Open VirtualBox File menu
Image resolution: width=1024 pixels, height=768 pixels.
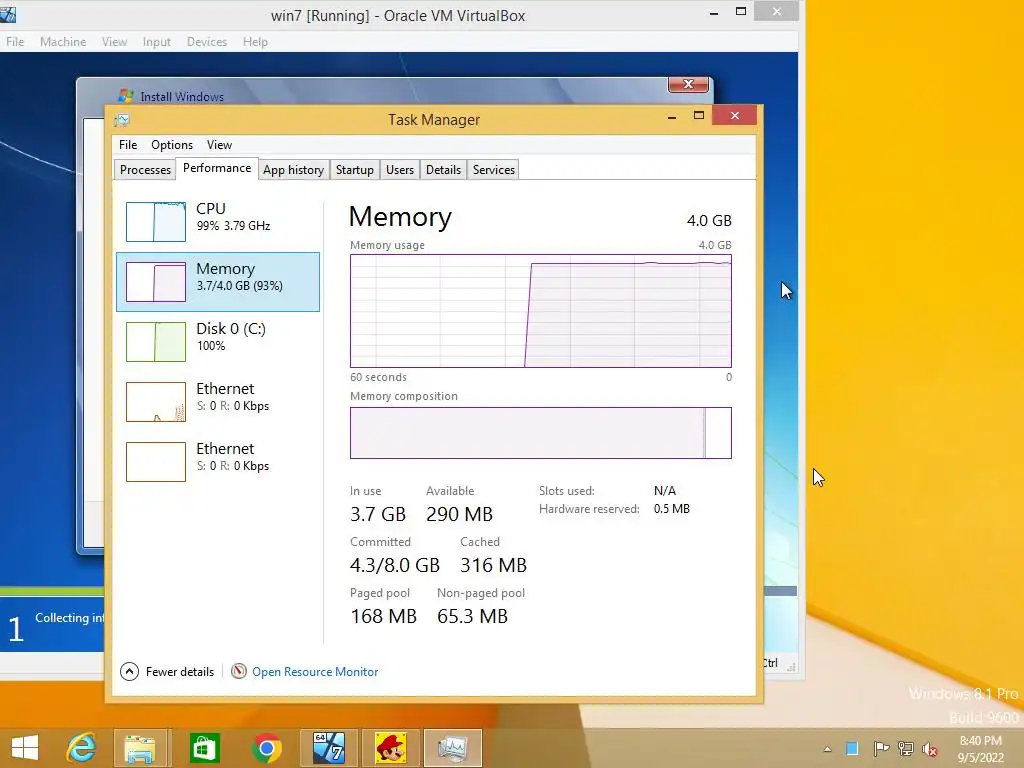15,42
